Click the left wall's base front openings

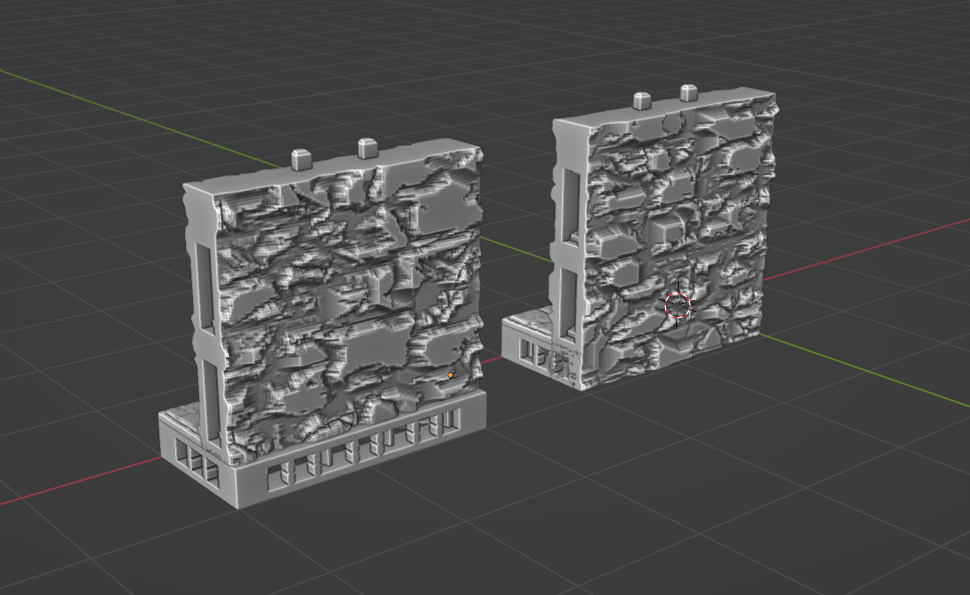point(363,452)
